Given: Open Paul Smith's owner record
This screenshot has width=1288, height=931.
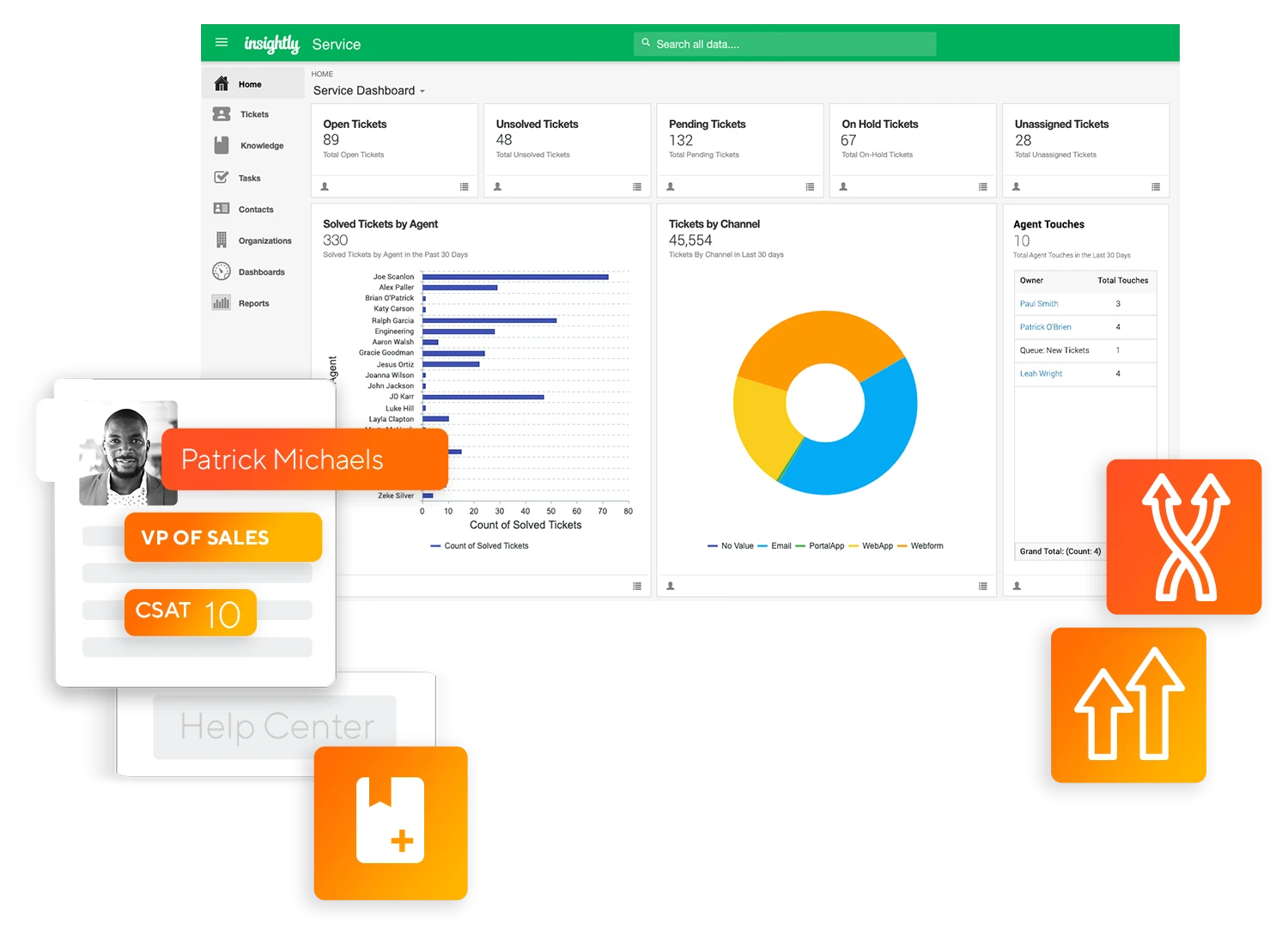Looking at the screenshot, I should click(x=1038, y=303).
